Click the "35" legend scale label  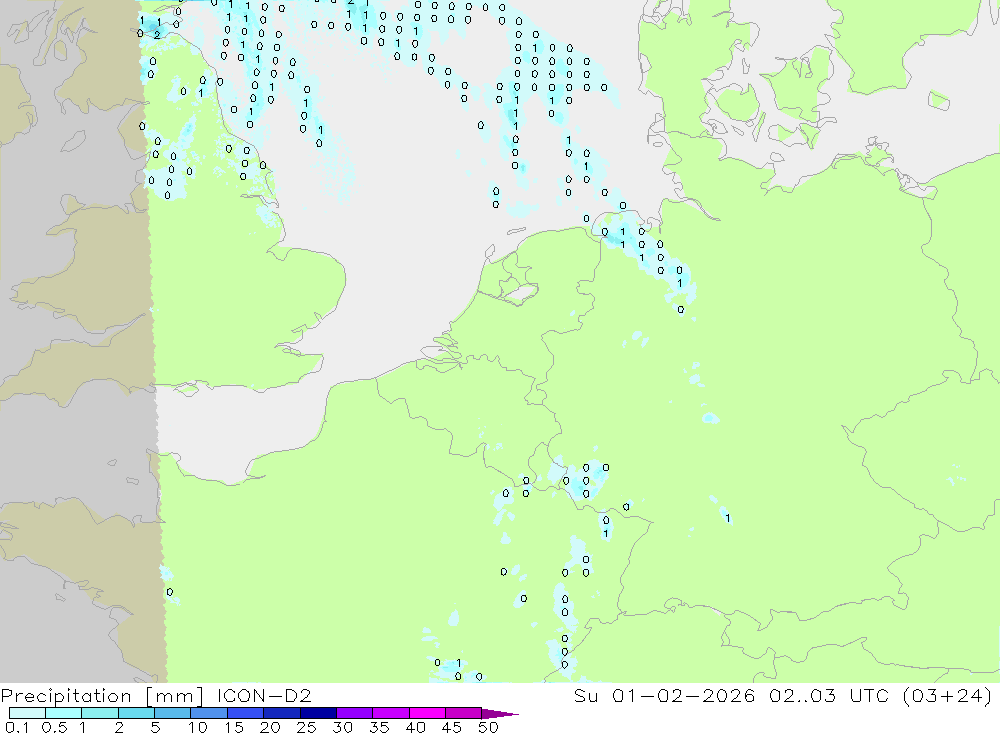tap(379, 727)
